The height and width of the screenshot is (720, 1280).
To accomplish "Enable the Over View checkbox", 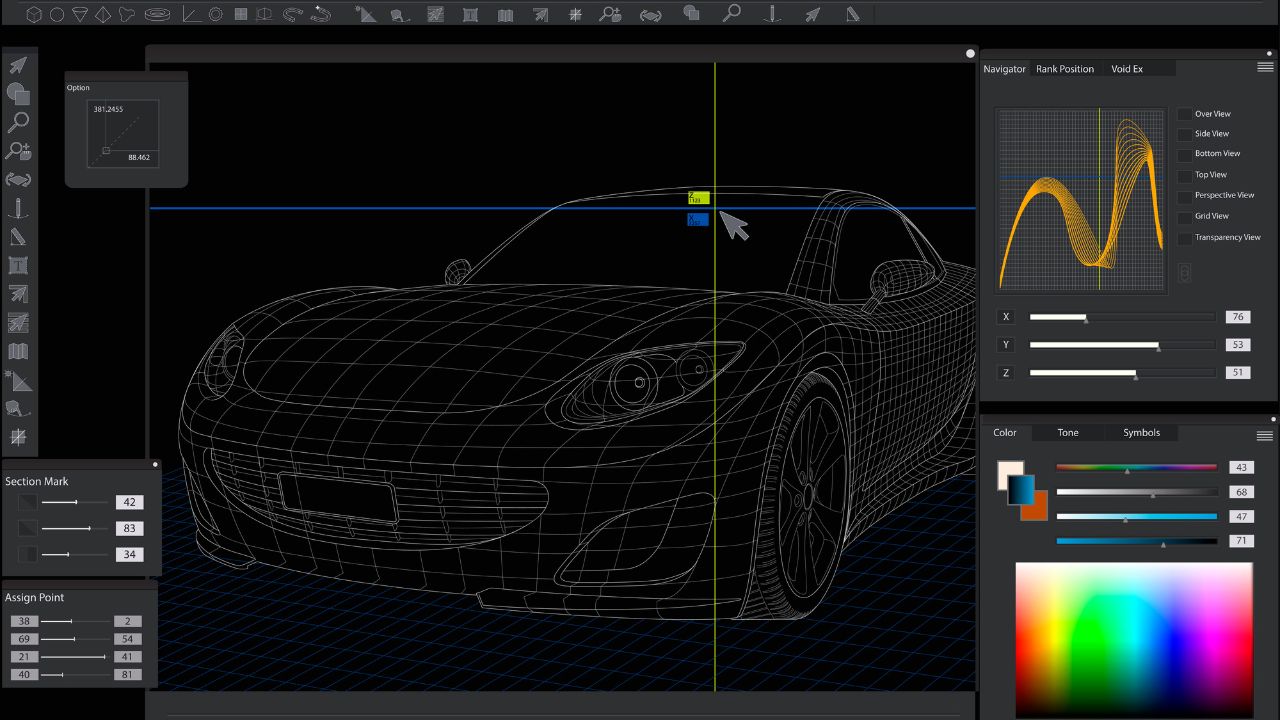I will pos(1184,114).
